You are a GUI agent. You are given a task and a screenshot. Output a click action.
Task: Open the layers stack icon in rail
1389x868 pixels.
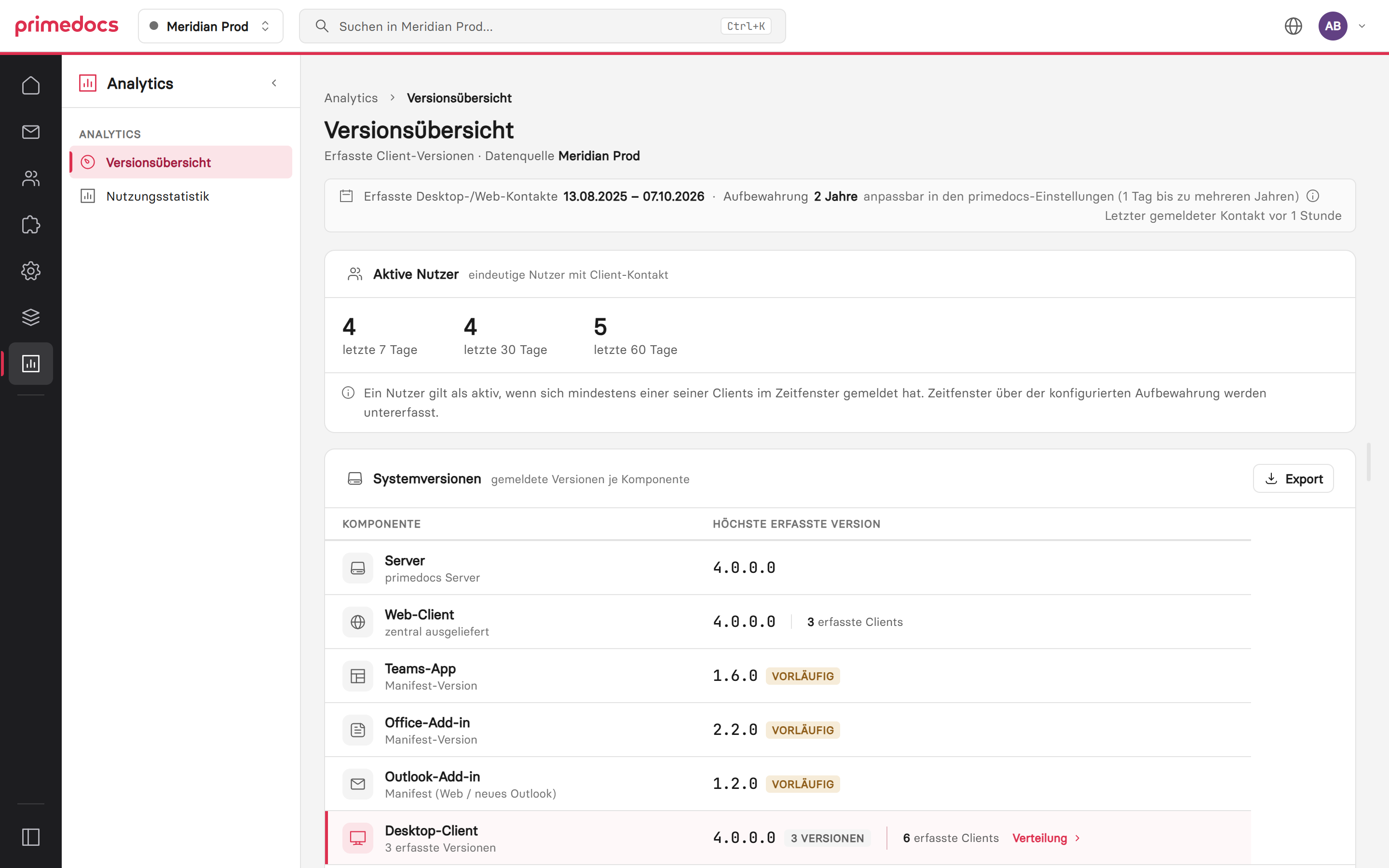pyautogui.click(x=30, y=317)
